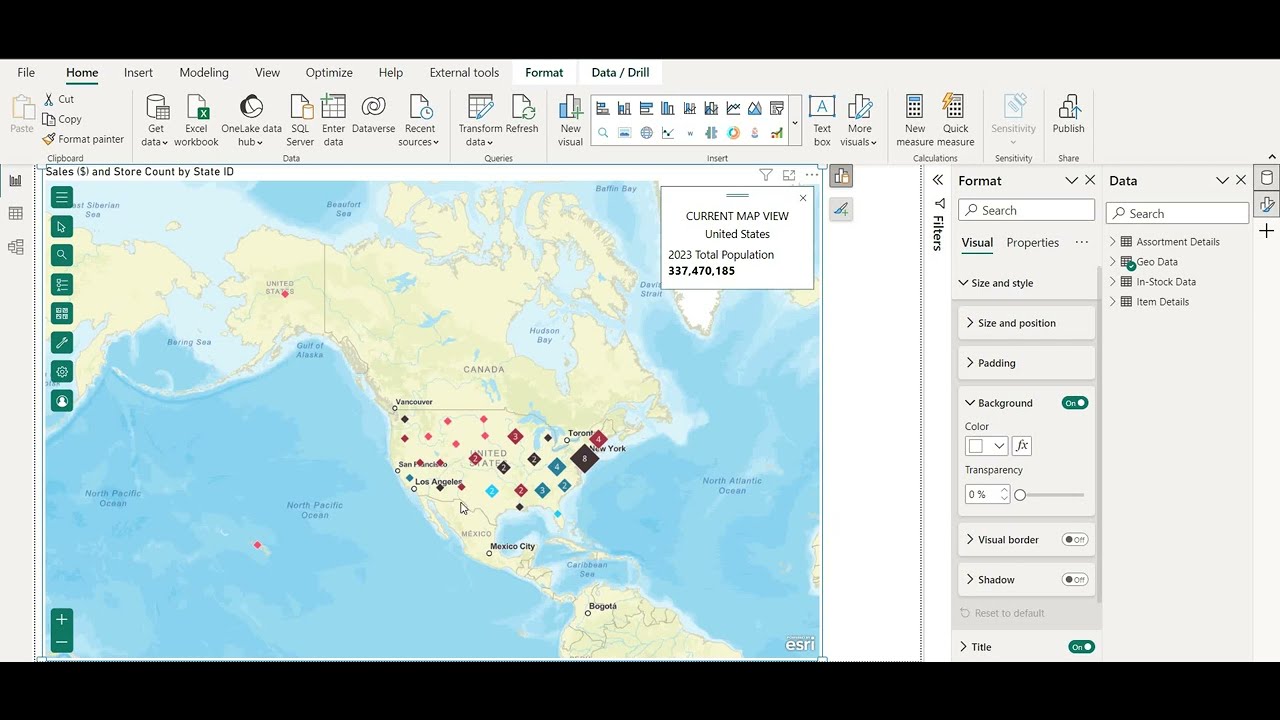Screen dimensions: 1280x720
Task: Cut the selection
Action: point(59,99)
